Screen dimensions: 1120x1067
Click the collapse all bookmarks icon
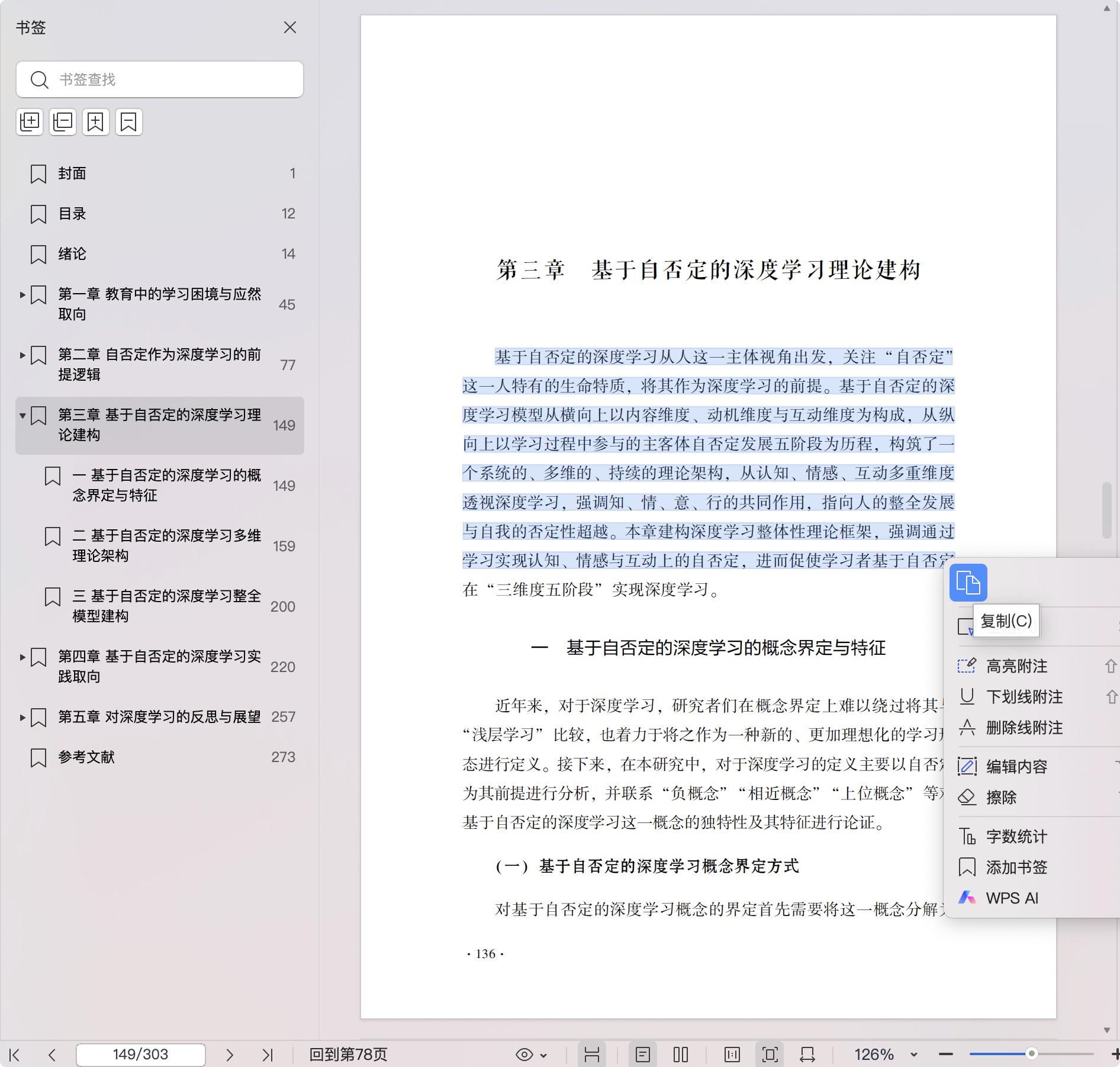(x=63, y=122)
